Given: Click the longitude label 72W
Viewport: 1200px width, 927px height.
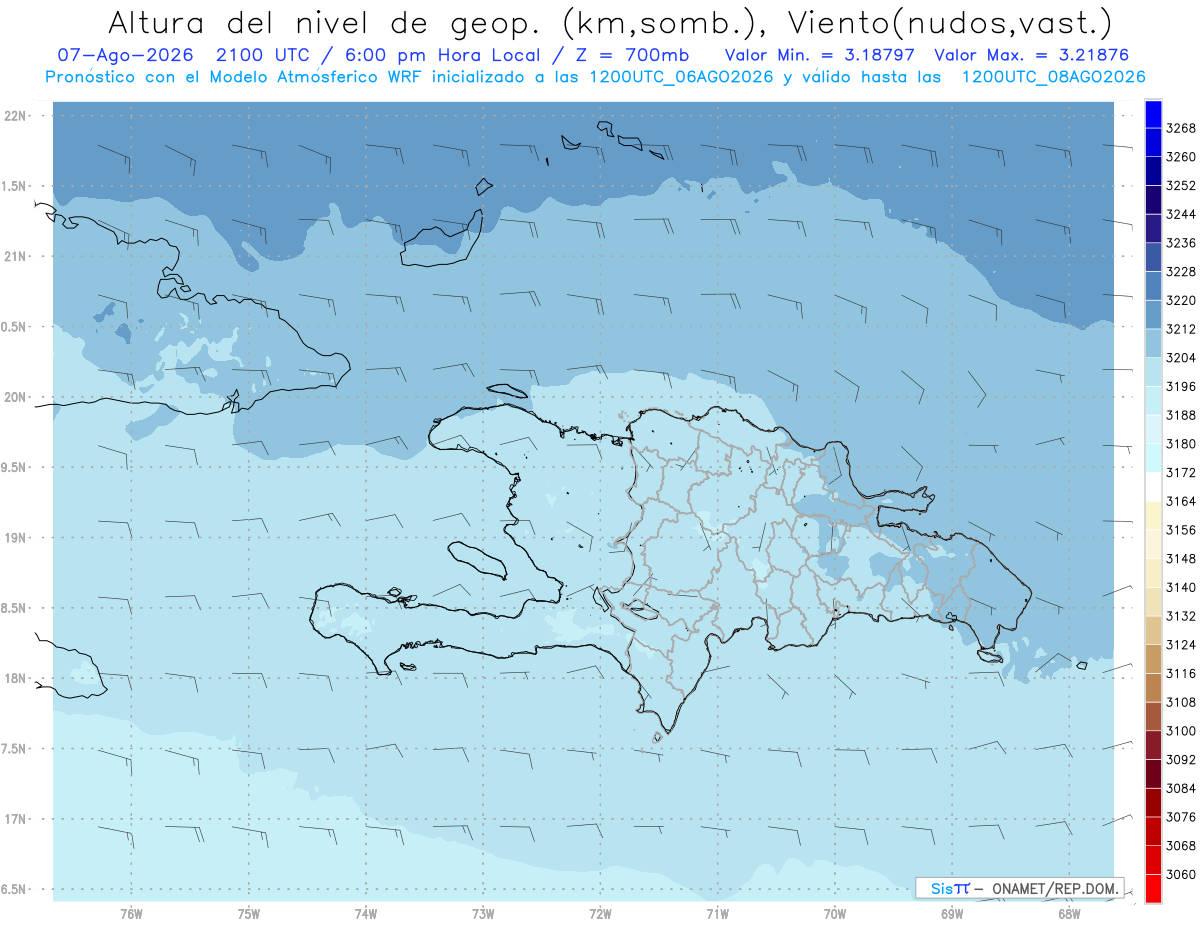Looking at the screenshot, I should pyautogui.click(x=600, y=913).
